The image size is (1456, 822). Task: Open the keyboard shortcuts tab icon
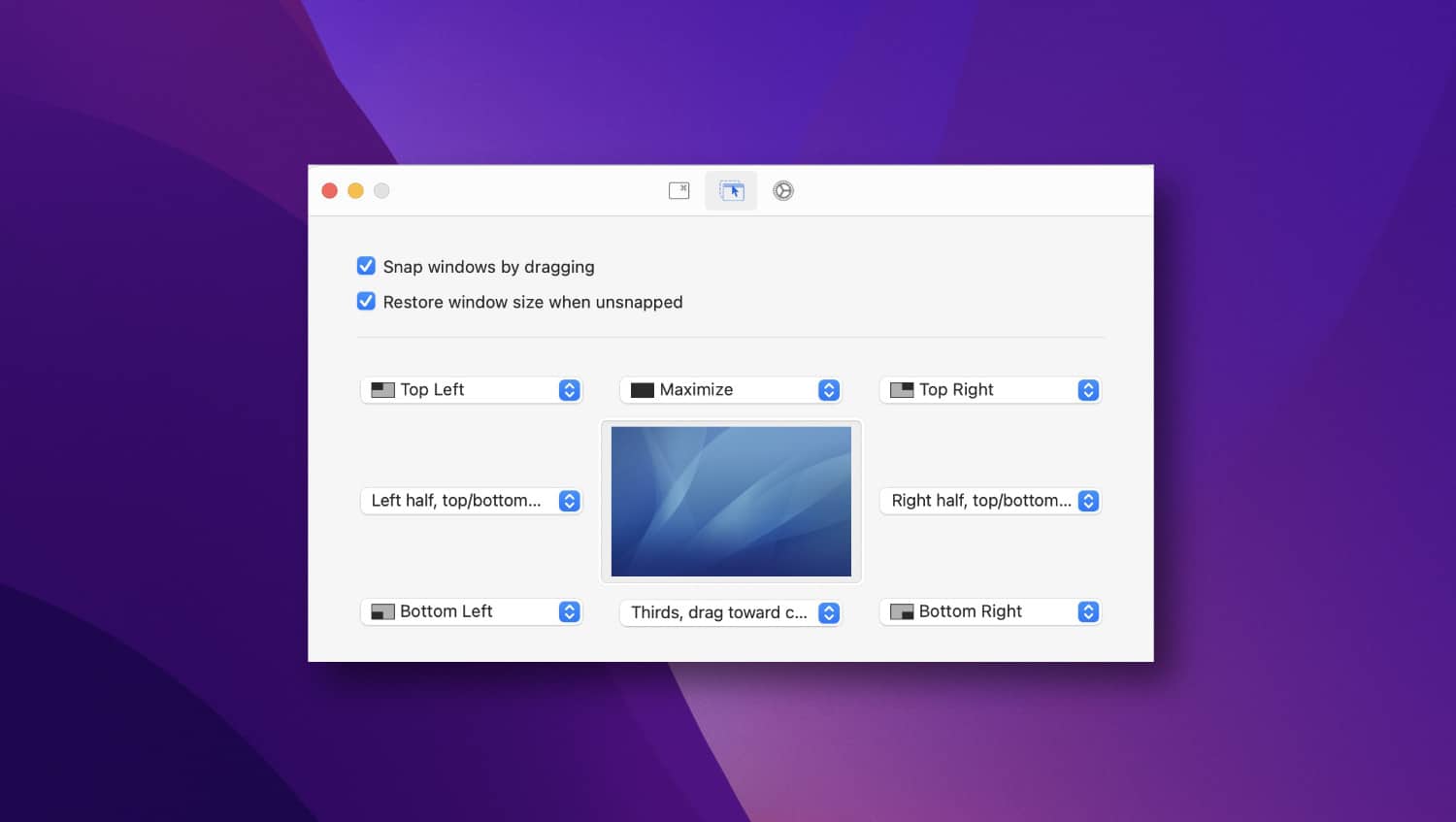pos(678,191)
